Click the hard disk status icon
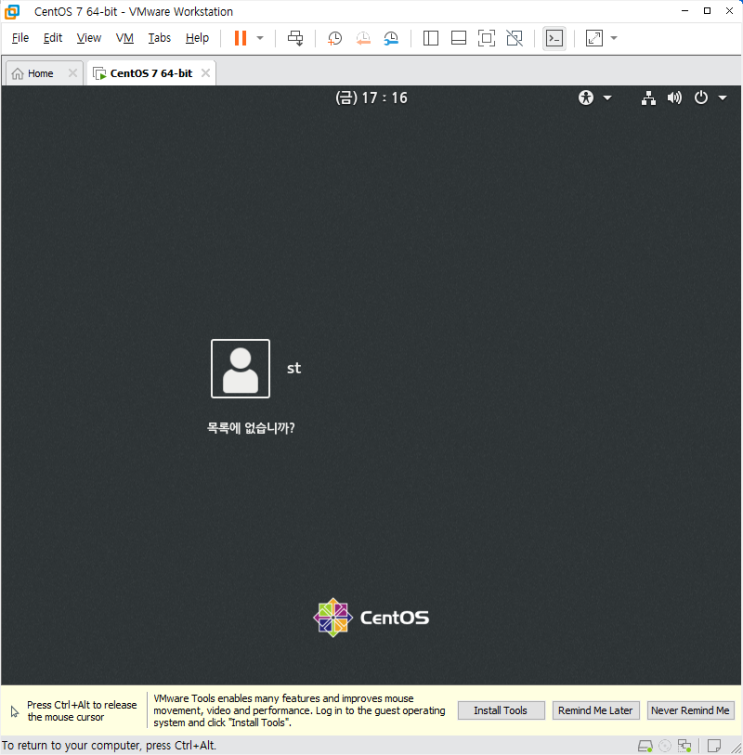Viewport: 743px width, 755px height. (x=645, y=746)
